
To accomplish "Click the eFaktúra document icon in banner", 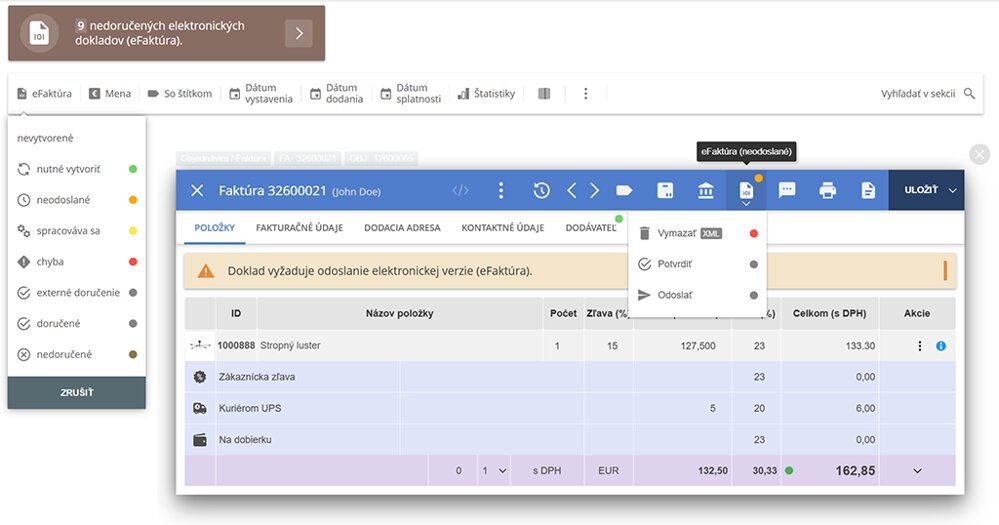I will 39,33.
